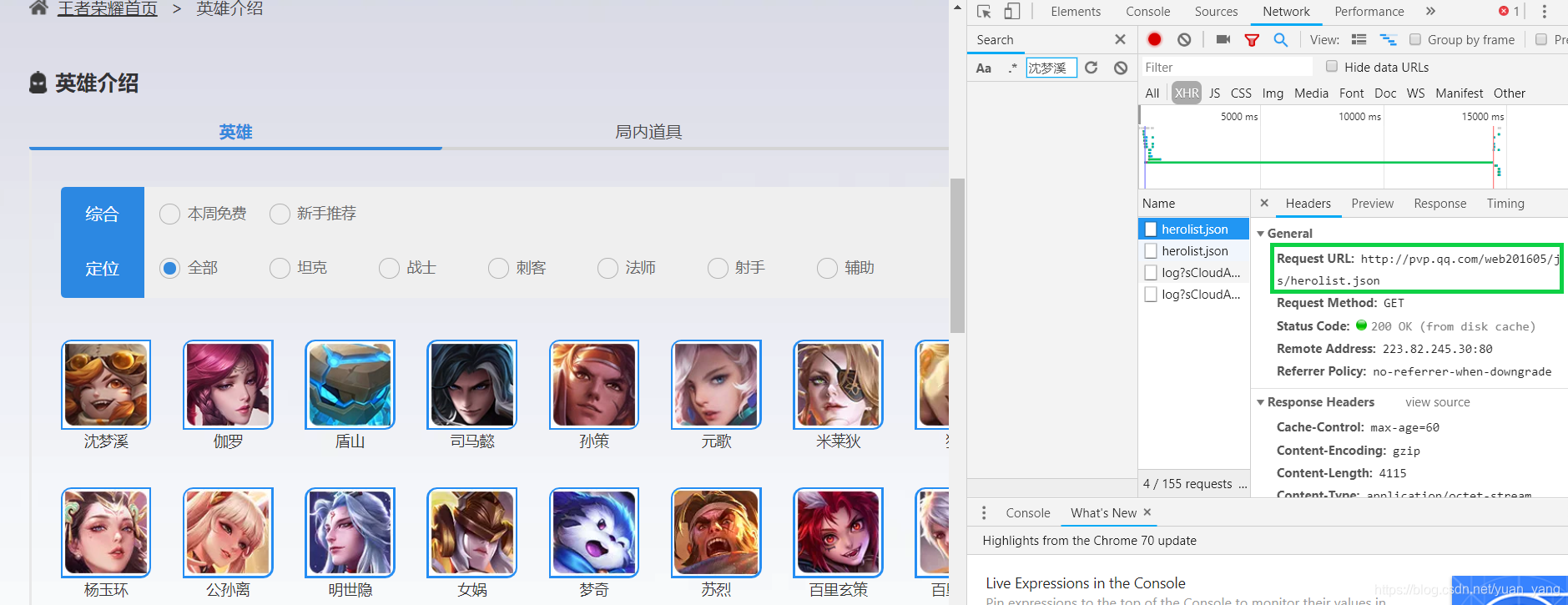Select the 全部 radio option
The width and height of the screenshot is (1568, 605).
click(x=169, y=268)
